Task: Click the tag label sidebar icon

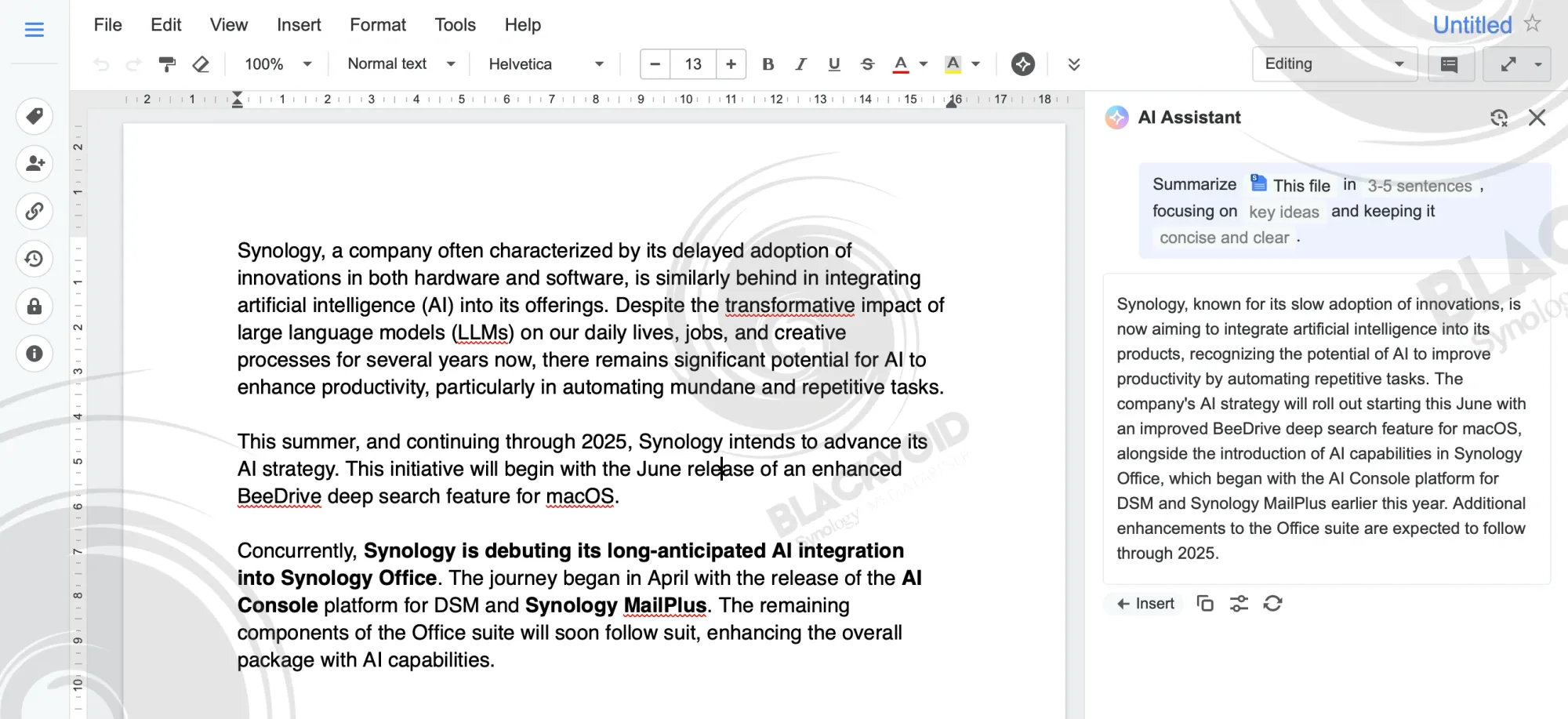Action: coord(34,117)
